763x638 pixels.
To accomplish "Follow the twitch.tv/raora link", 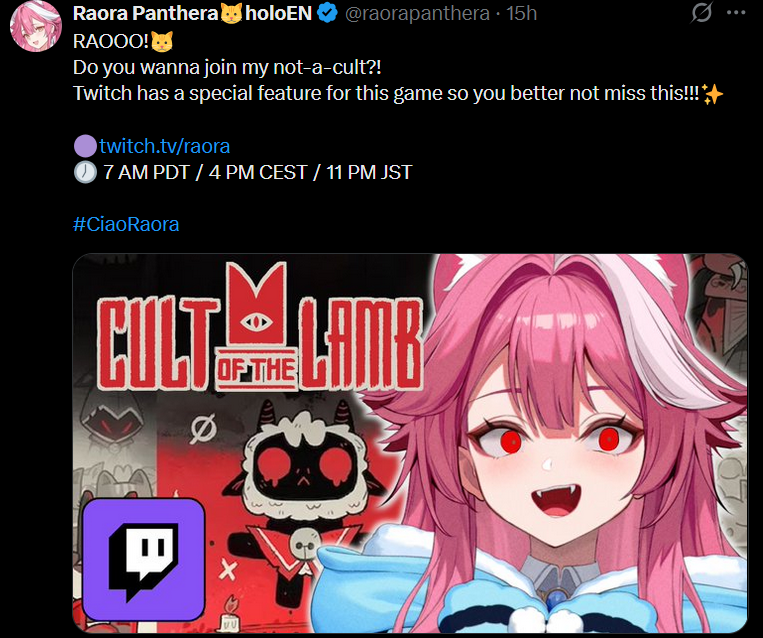I will (164, 146).
